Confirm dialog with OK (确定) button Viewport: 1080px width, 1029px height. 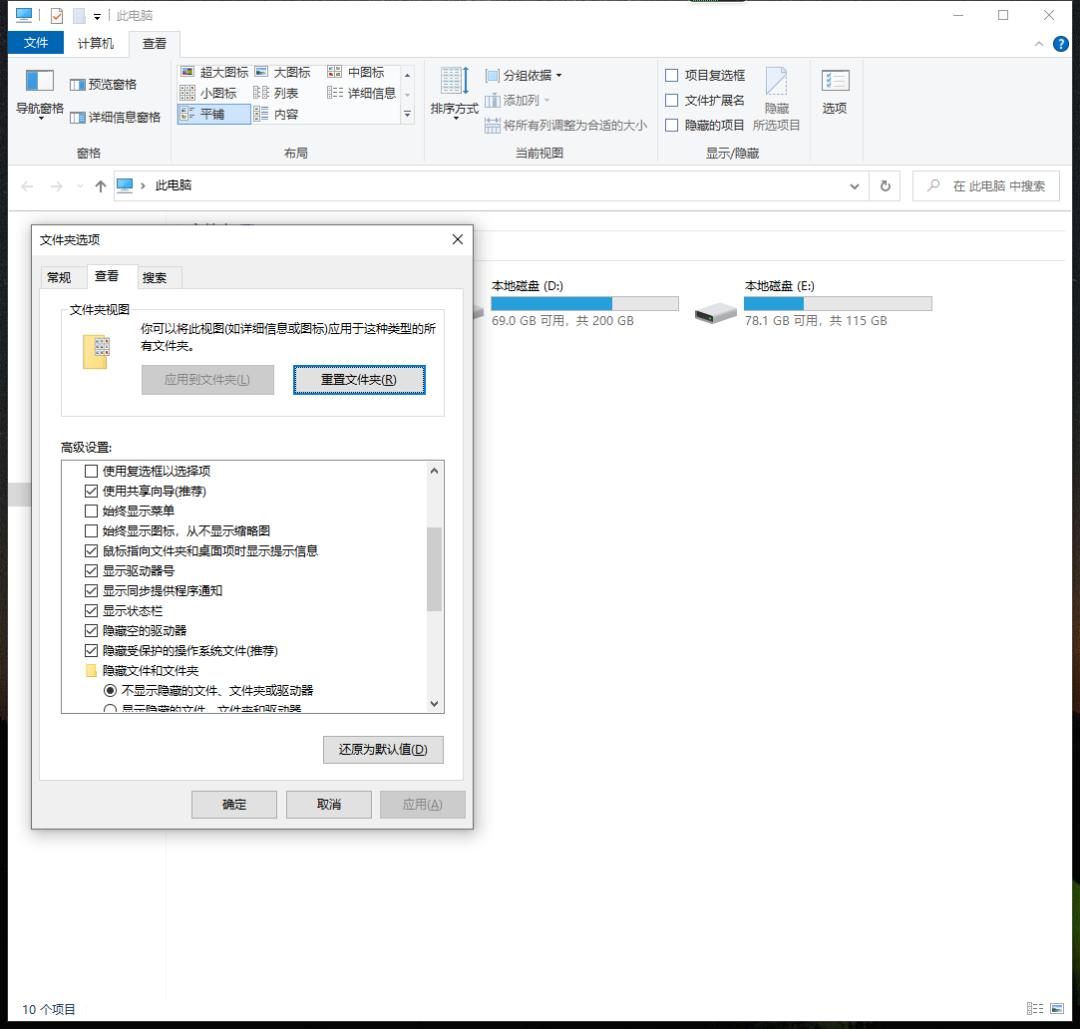pos(234,804)
